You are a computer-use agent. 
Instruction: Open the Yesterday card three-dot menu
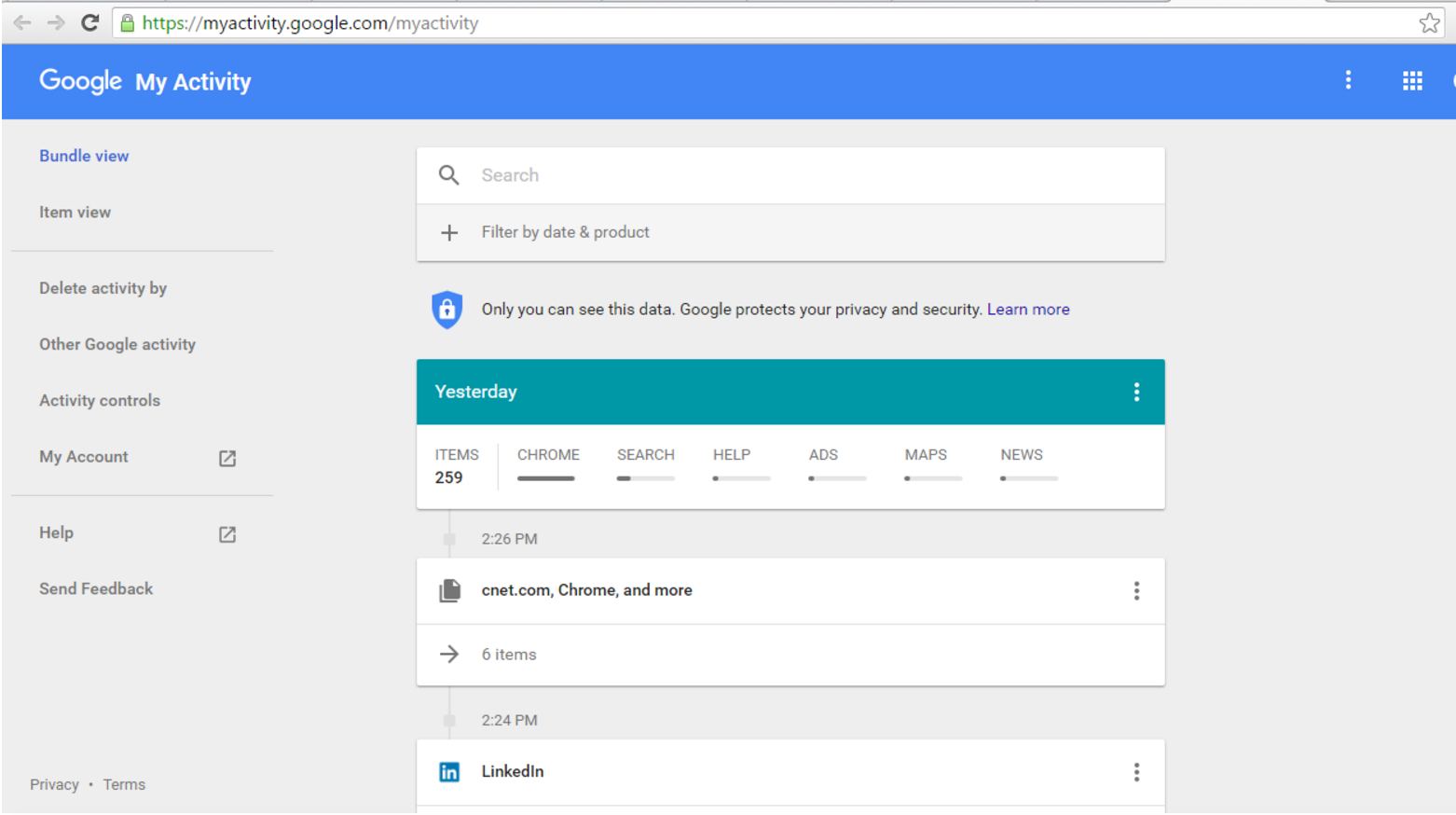click(1136, 392)
